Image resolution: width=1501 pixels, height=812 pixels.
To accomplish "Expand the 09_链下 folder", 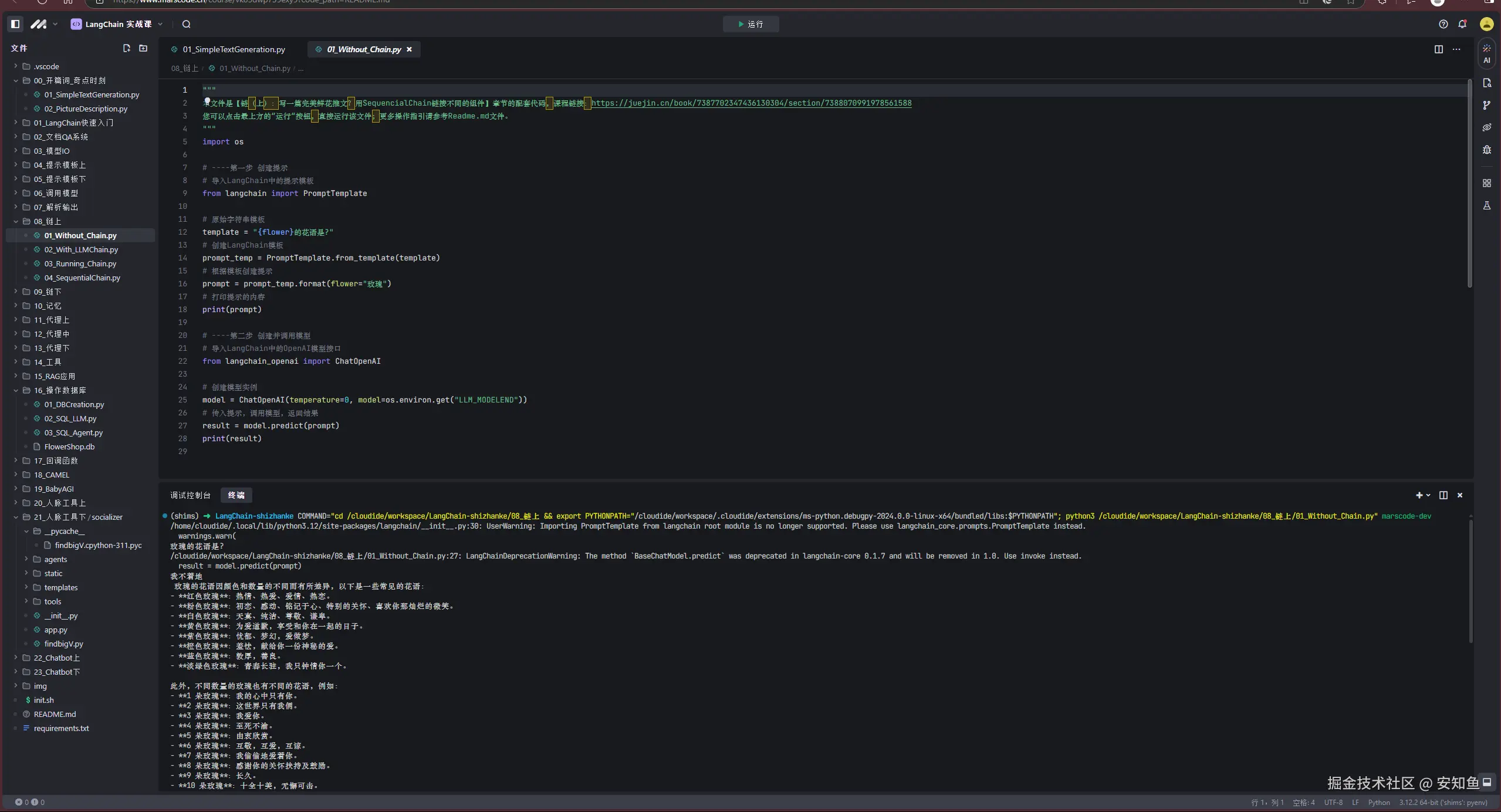I will 47,292.
